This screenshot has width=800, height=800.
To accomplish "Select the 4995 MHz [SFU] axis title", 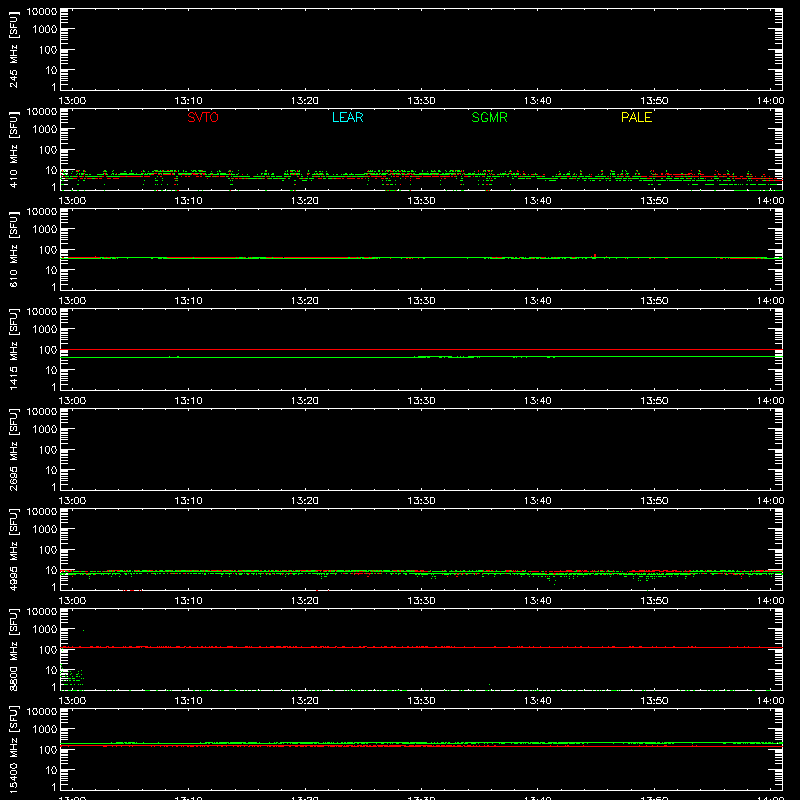I will (x=14, y=549).
